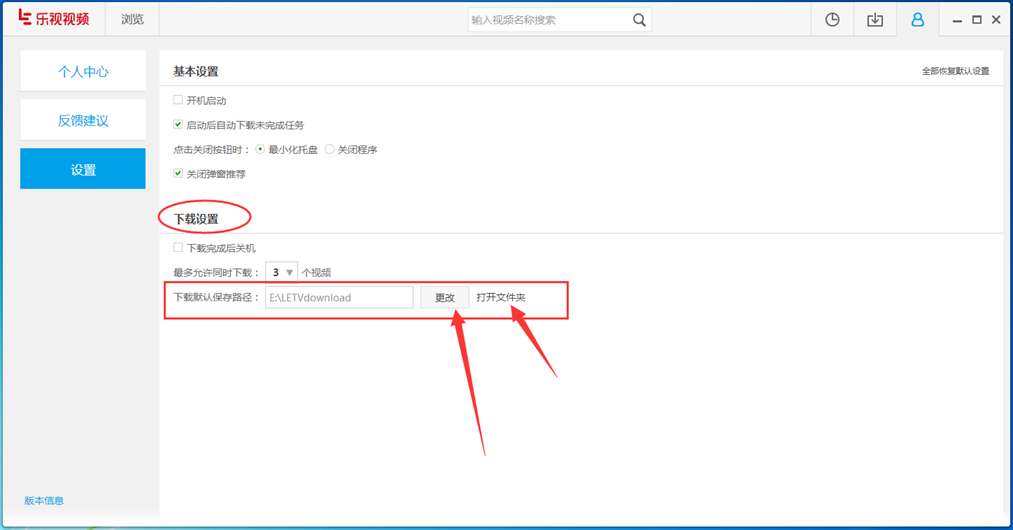The image size is (1013, 530).
Task: Click the 基本设置 section heading
Action: (x=196, y=71)
